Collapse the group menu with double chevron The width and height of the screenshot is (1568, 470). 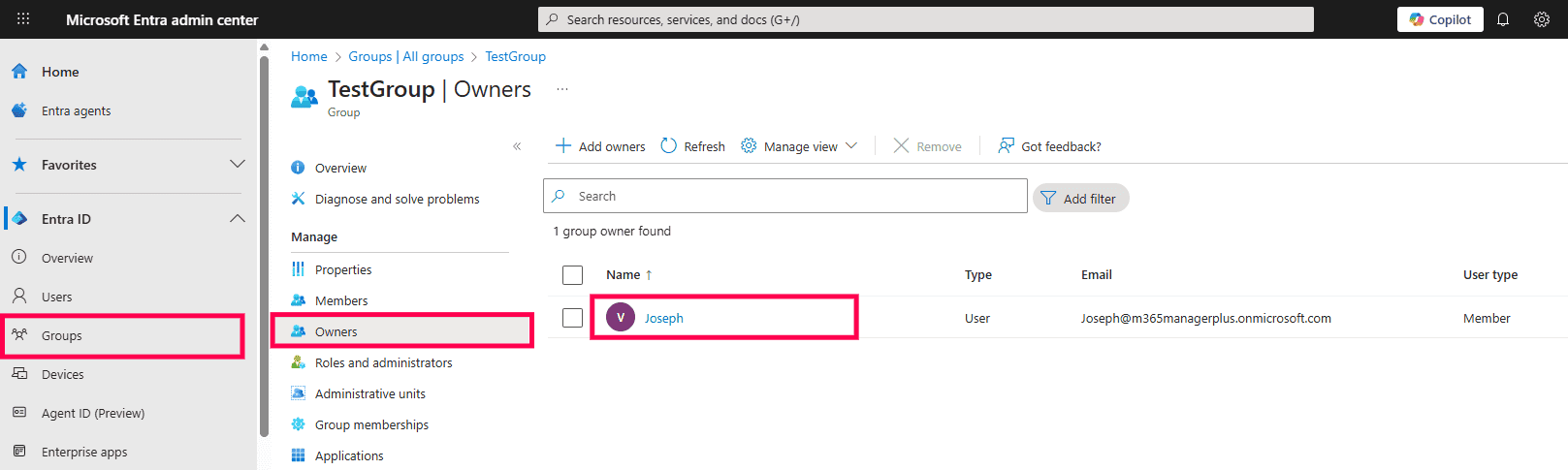tap(517, 146)
